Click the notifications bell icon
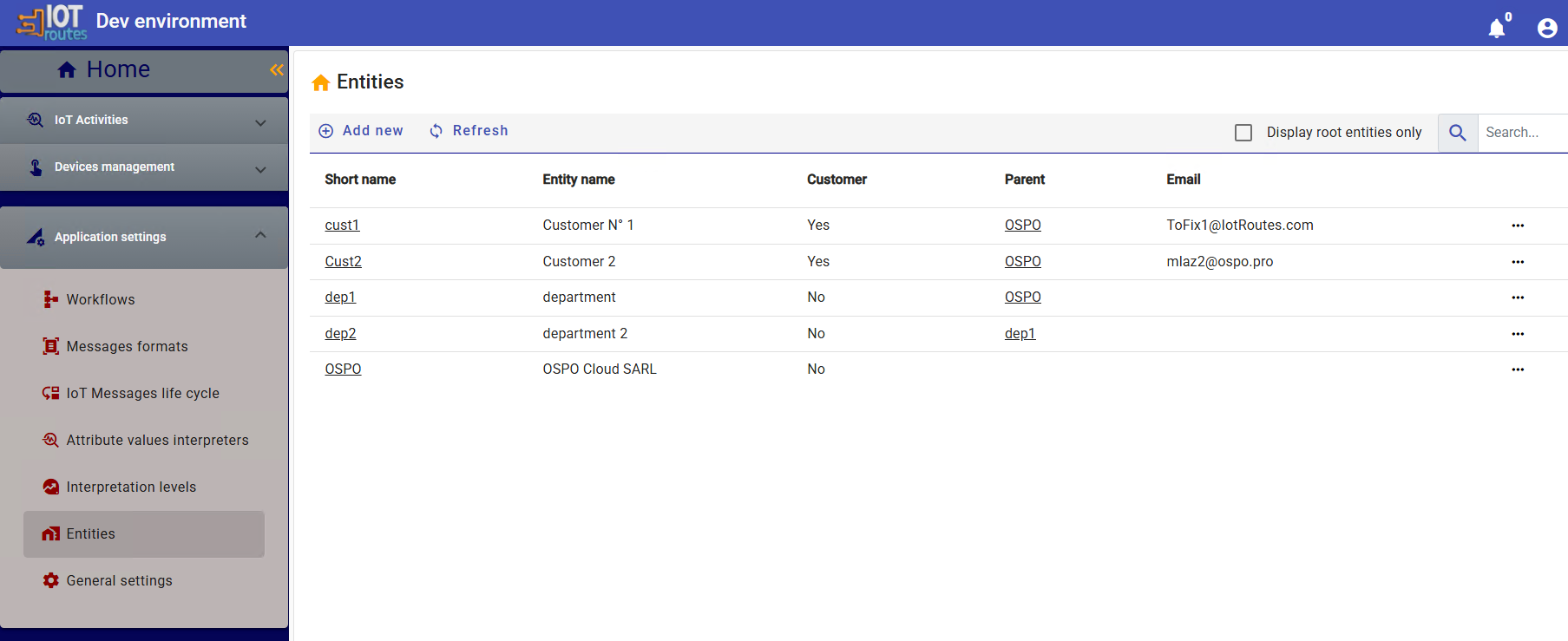This screenshot has width=1568, height=641. pyautogui.click(x=1497, y=28)
